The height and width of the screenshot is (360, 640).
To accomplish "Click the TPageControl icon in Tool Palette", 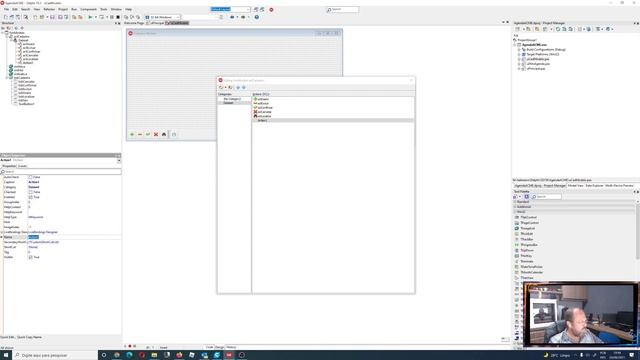I will click(517, 223).
